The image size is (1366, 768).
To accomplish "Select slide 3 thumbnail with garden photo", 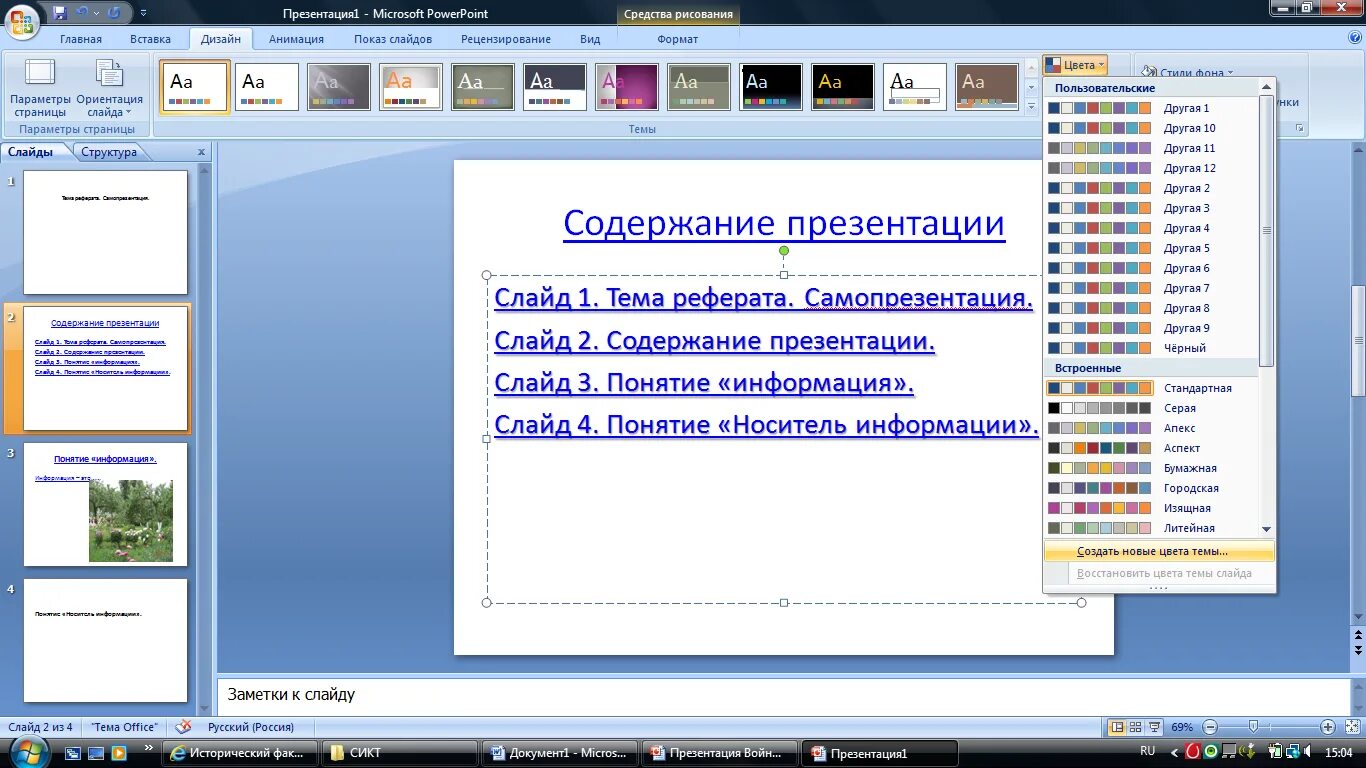I will (105, 504).
